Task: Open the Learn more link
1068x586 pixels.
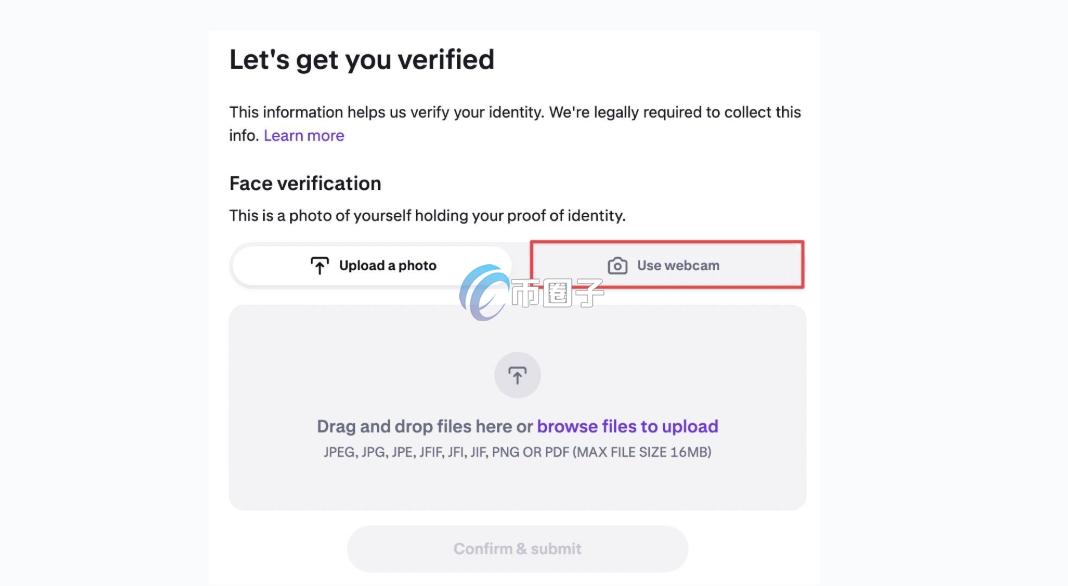Action: tap(304, 136)
